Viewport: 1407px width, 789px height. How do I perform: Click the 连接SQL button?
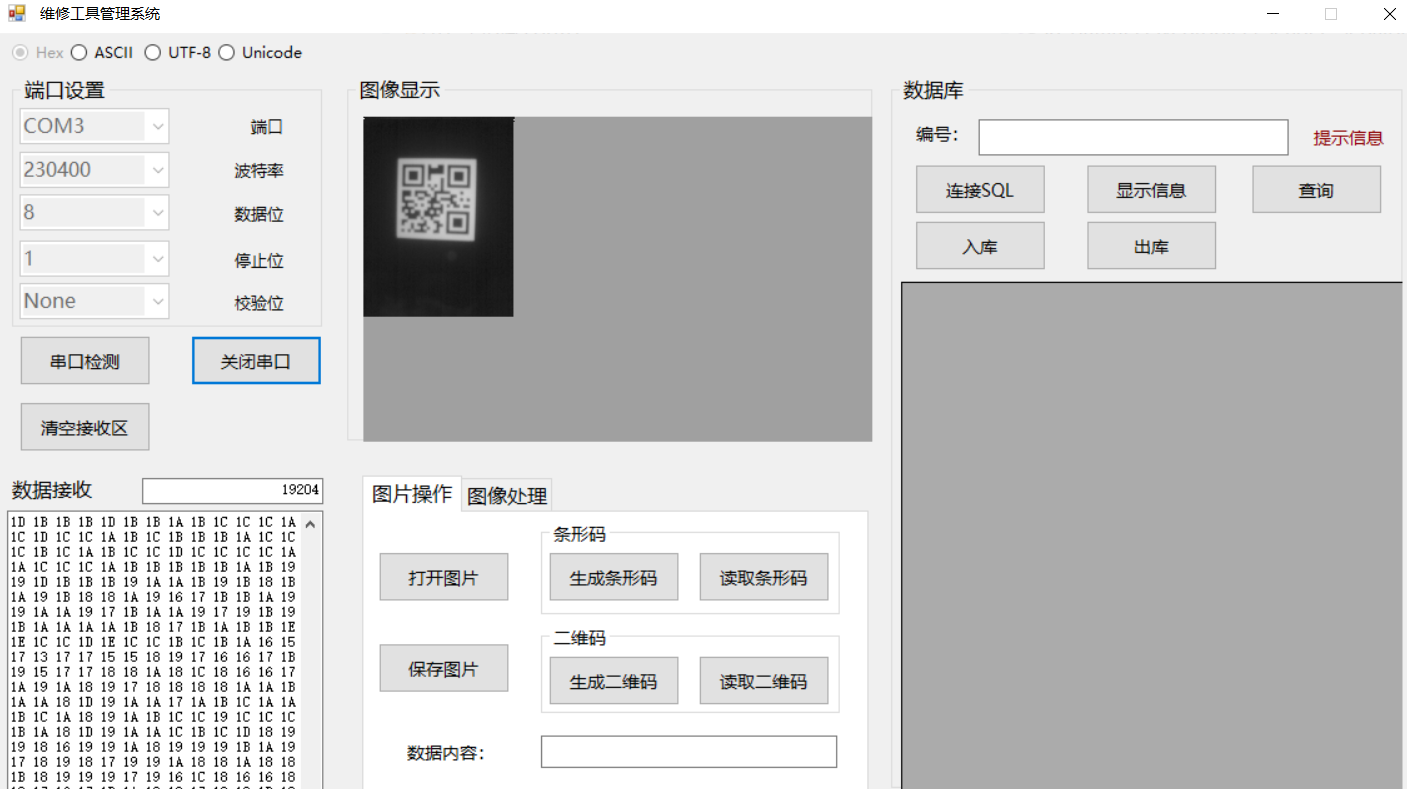point(980,189)
